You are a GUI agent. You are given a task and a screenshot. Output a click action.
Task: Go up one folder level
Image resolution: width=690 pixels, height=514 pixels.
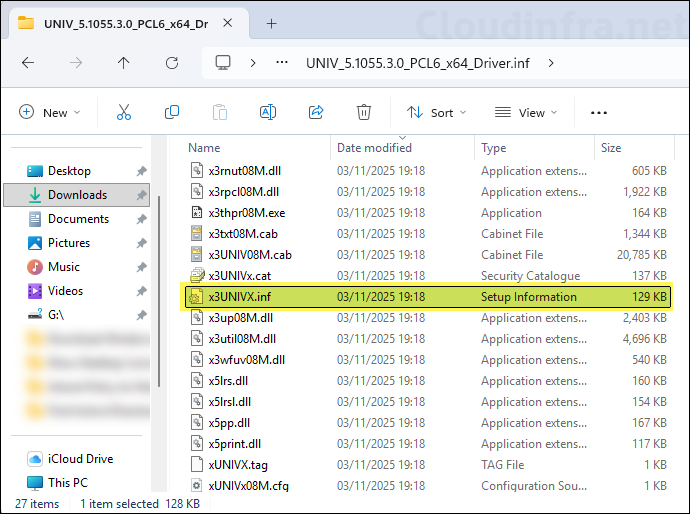click(124, 63)
